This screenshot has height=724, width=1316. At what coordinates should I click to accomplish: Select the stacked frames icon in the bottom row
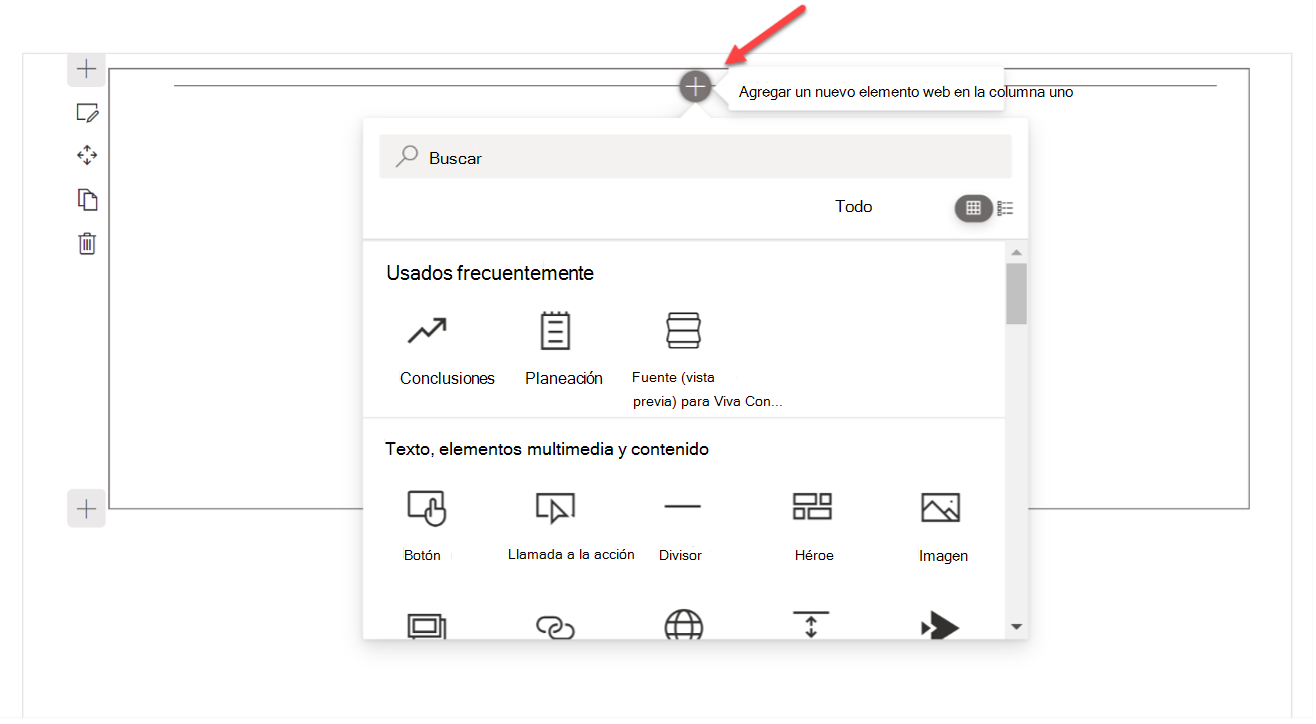[x=426, y=626]
